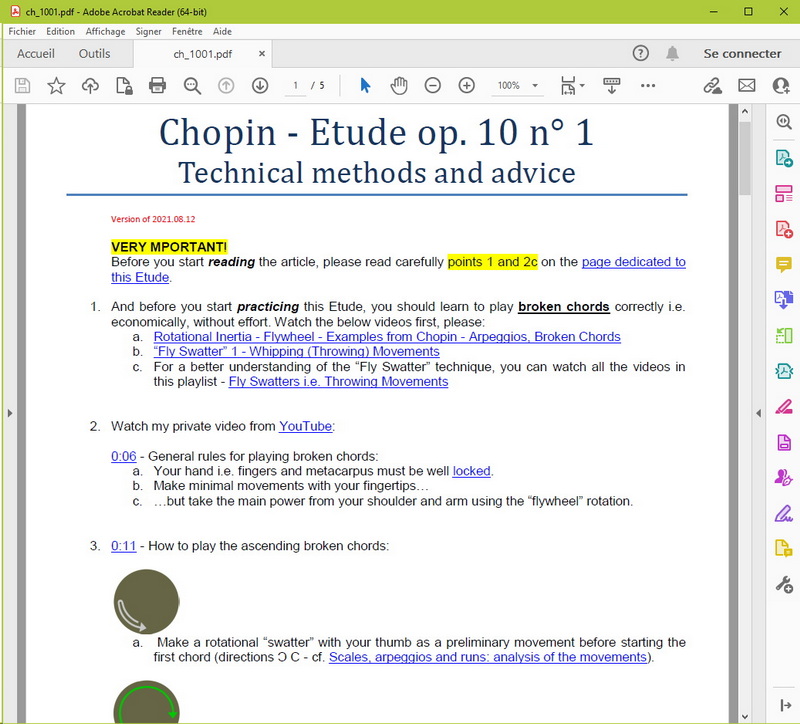This screenshot has width=800, height=724.
Task: Switch to the Outils tab
Action: pyautogui.click(x=95, y=54)
